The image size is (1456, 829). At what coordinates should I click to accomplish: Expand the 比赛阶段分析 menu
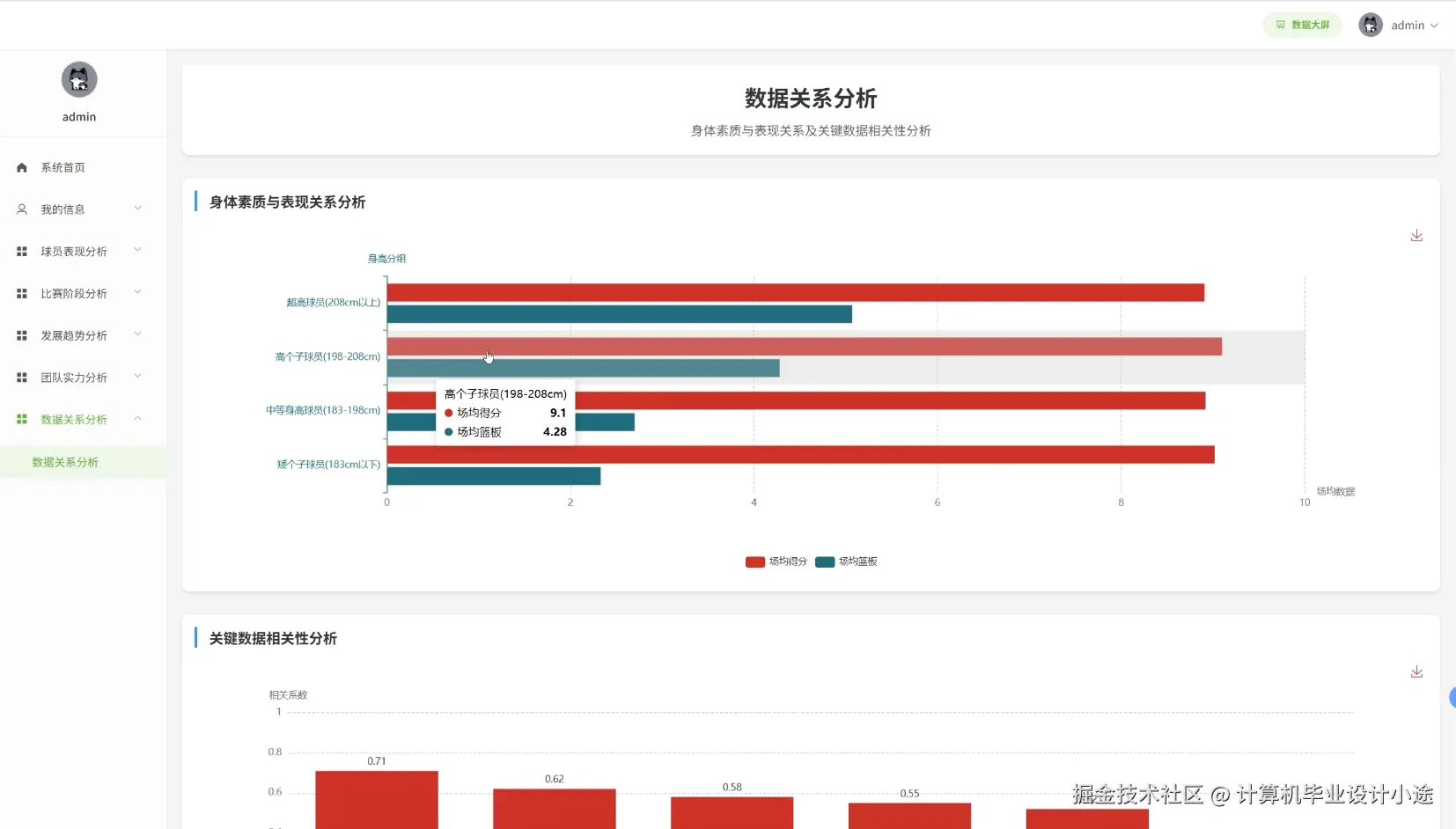(73, 293)
